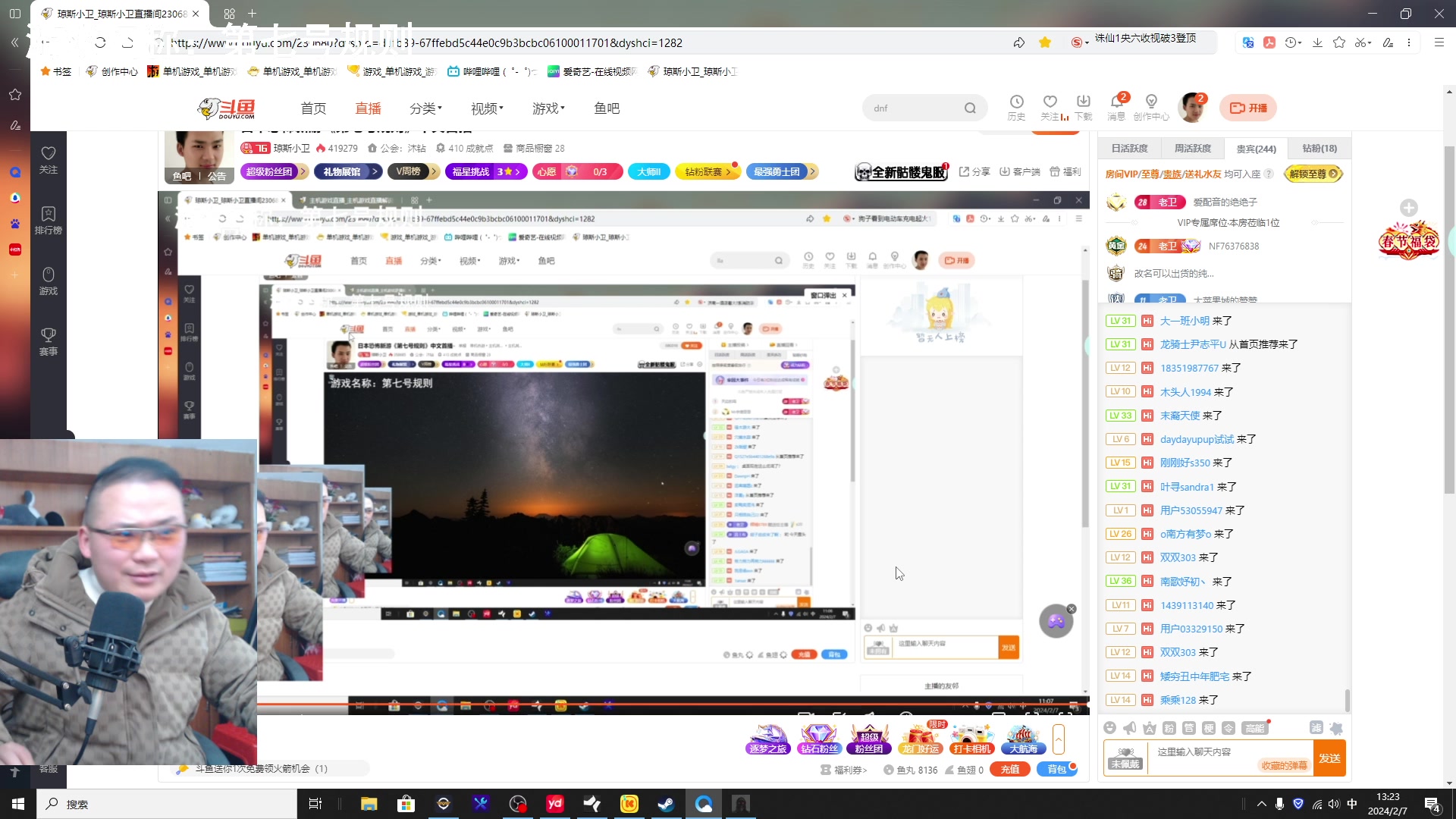Select the 钻石粉丝 gift icon
Viewport: 1456px width, 819px height.
point(819,738)
